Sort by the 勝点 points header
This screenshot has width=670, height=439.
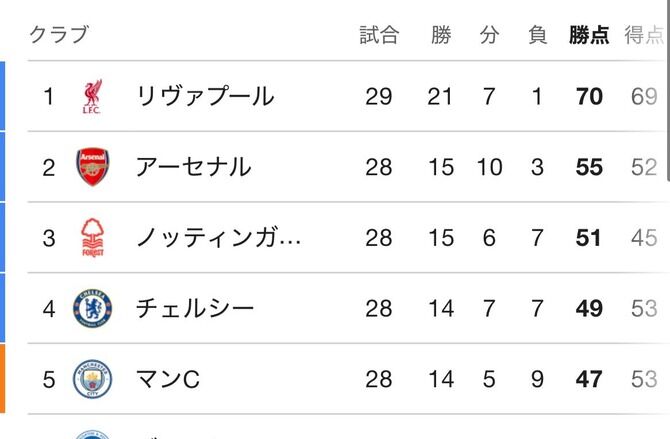point(589,35)
